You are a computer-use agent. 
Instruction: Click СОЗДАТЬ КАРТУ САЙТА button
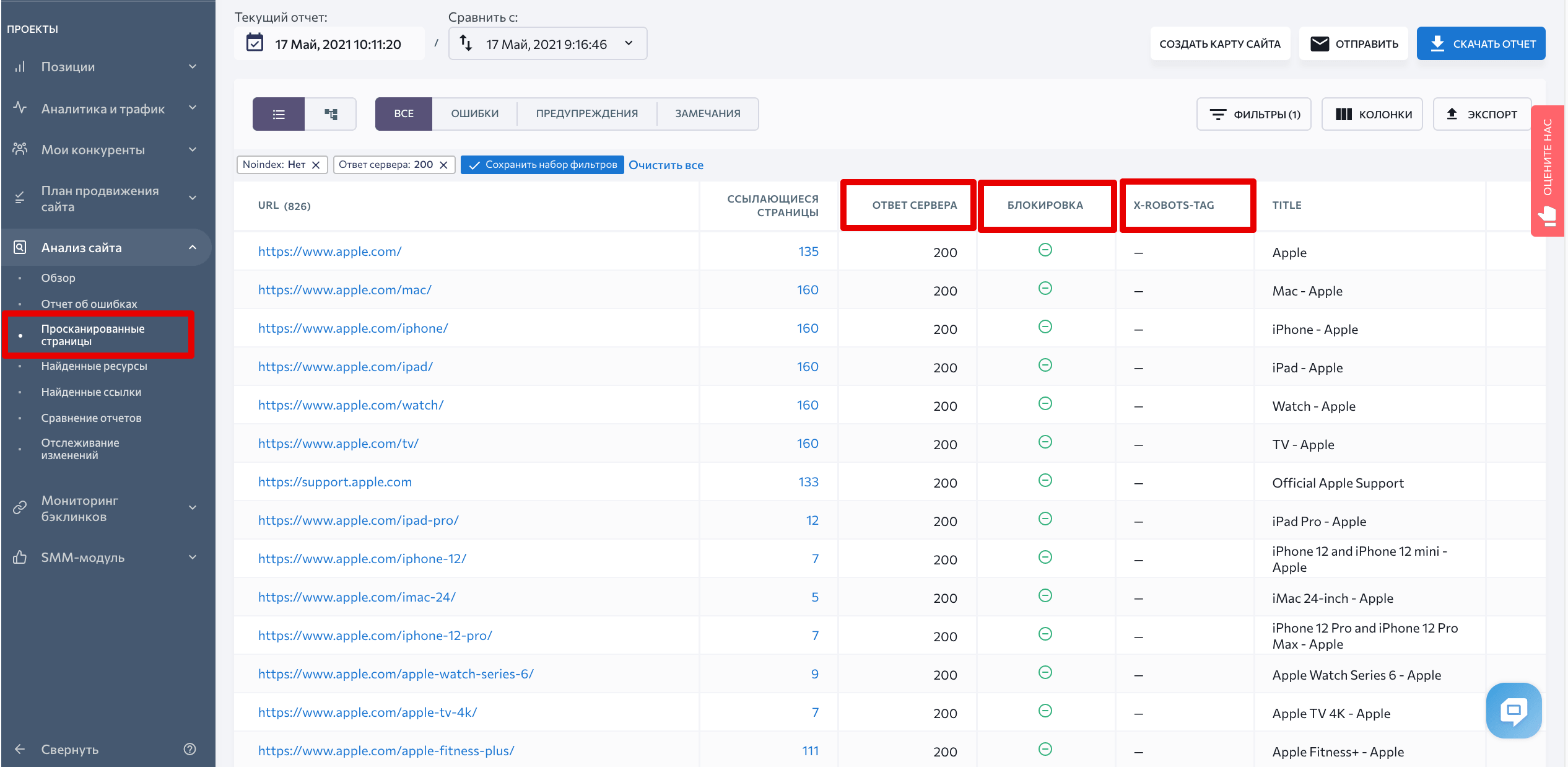[x=1219, y=43]
